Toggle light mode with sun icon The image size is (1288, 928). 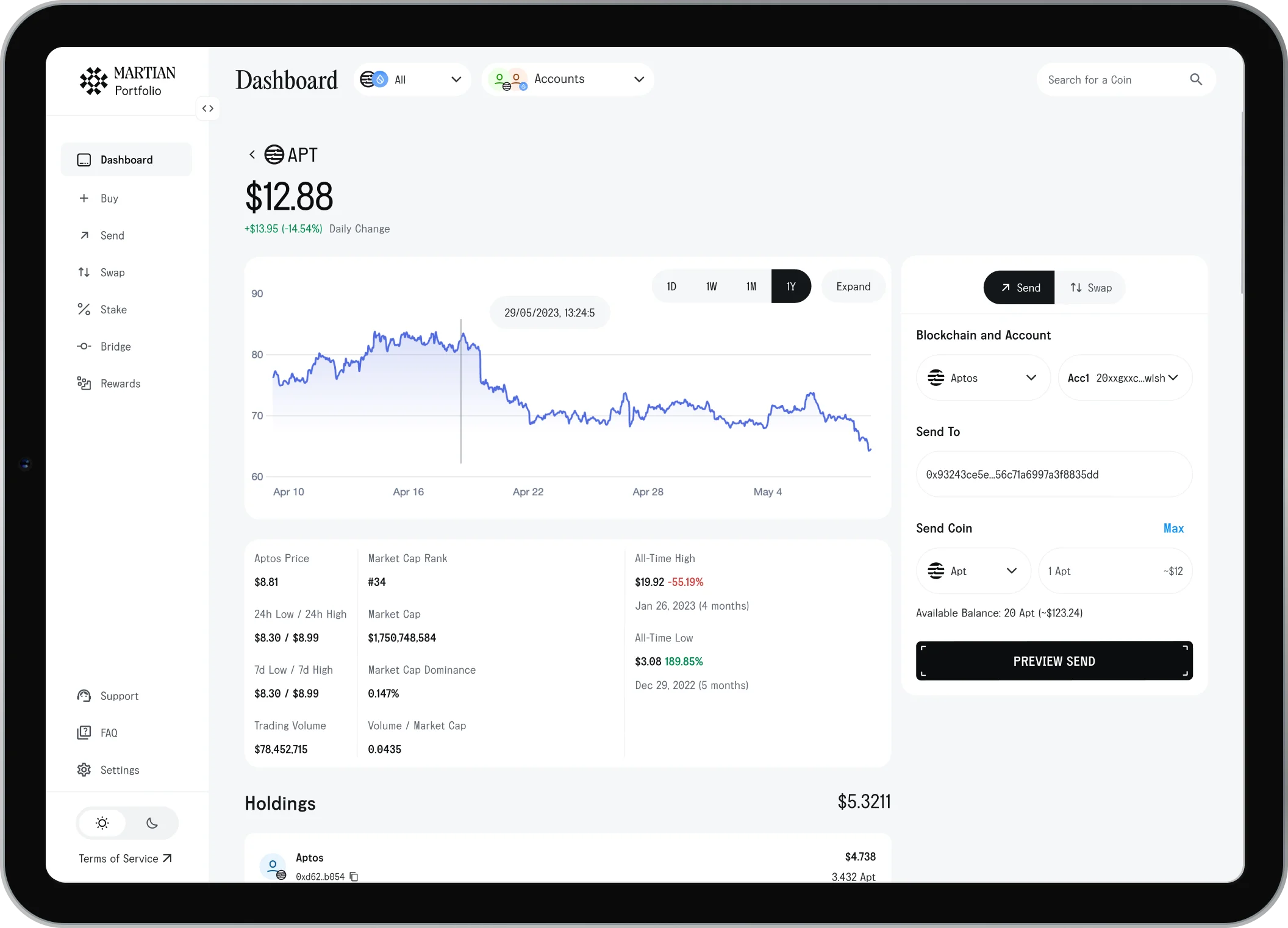102,823
